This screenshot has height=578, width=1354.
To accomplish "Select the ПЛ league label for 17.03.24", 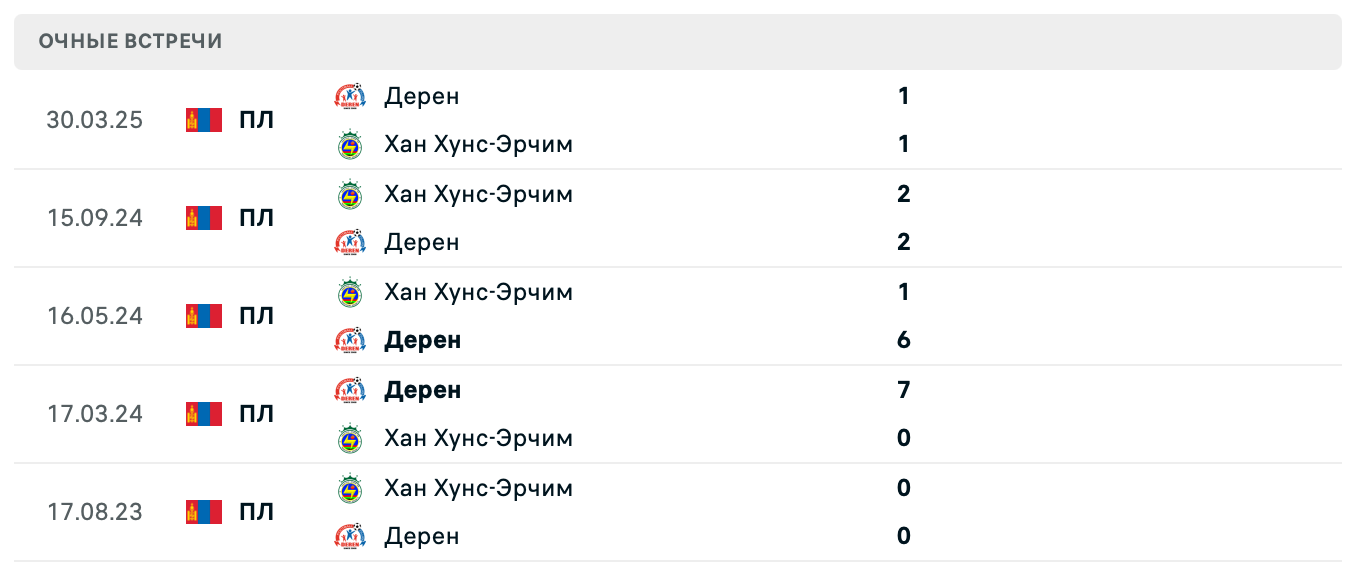I will click(x=256, y=414).
